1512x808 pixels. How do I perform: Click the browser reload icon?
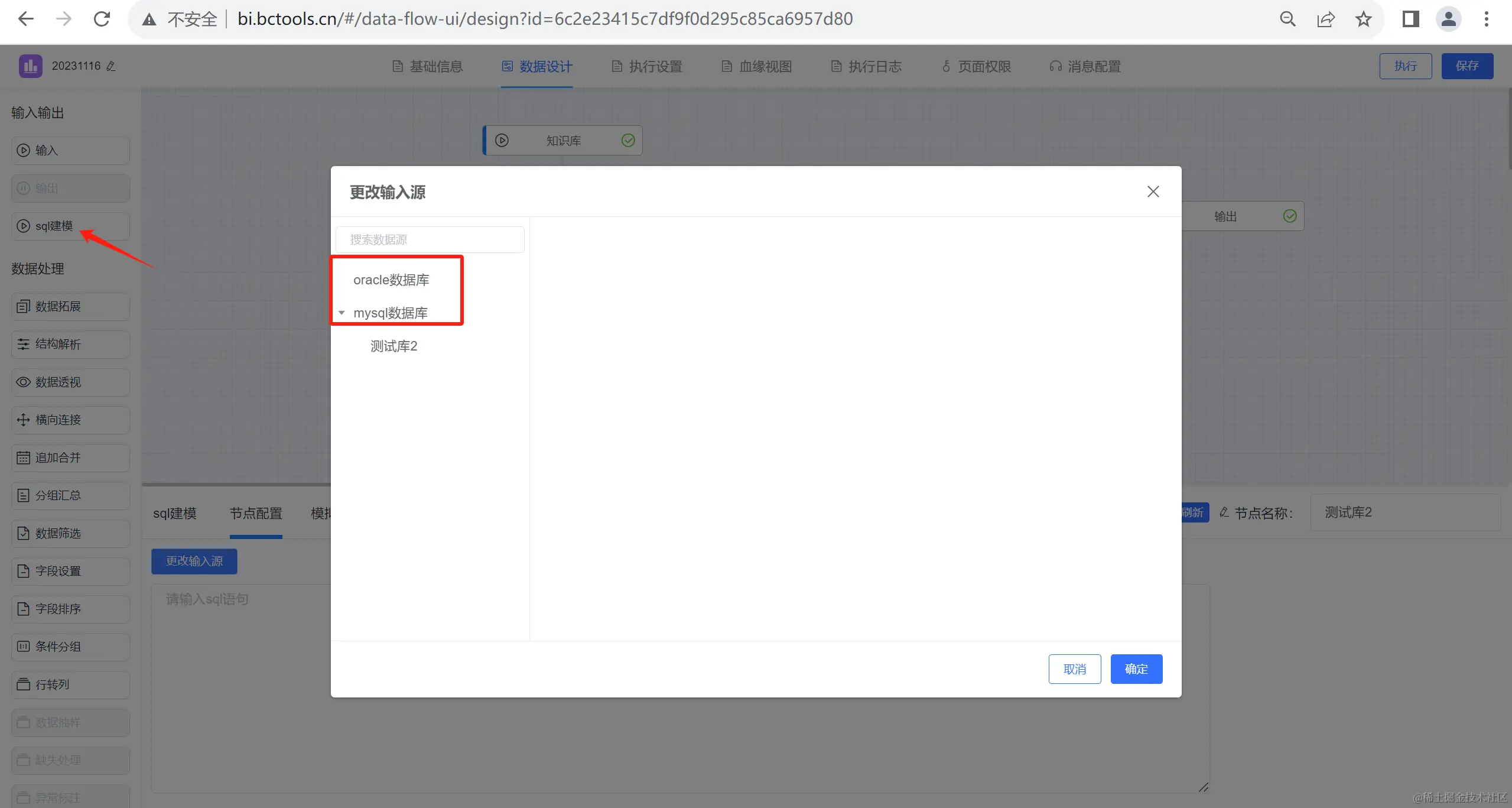coord(102,20)
